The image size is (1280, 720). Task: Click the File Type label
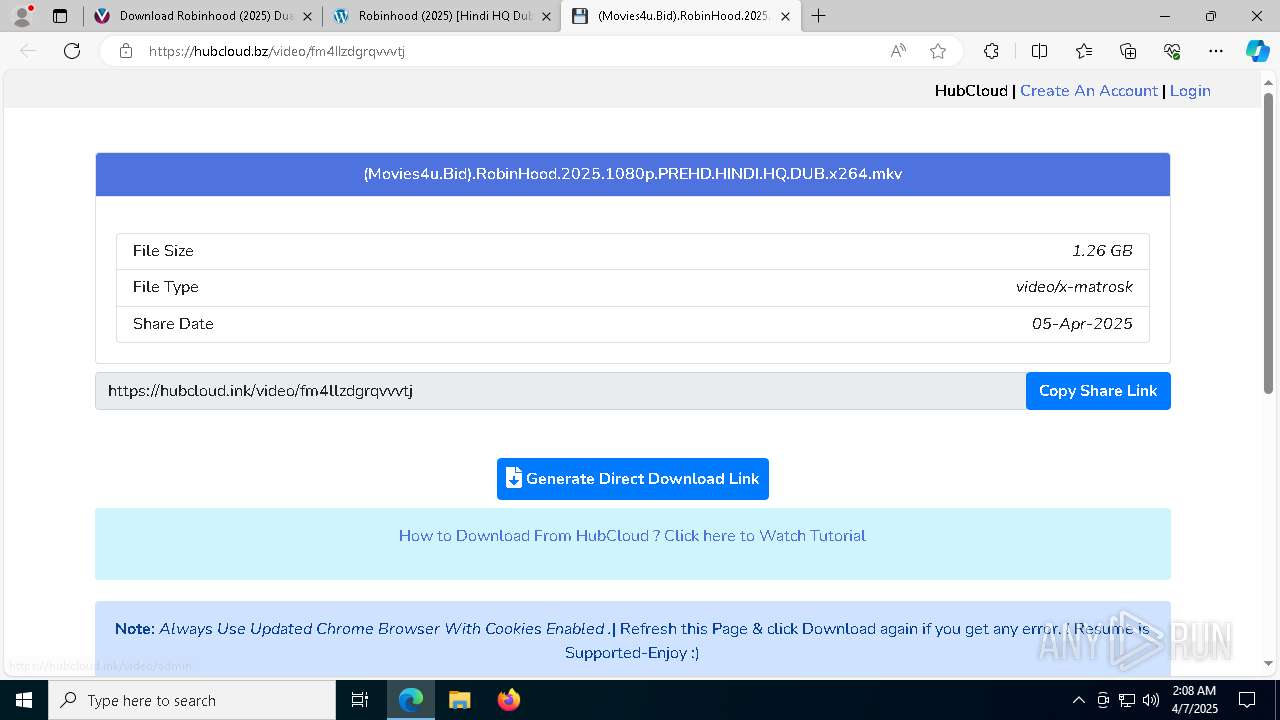click(x=166, y=287)
